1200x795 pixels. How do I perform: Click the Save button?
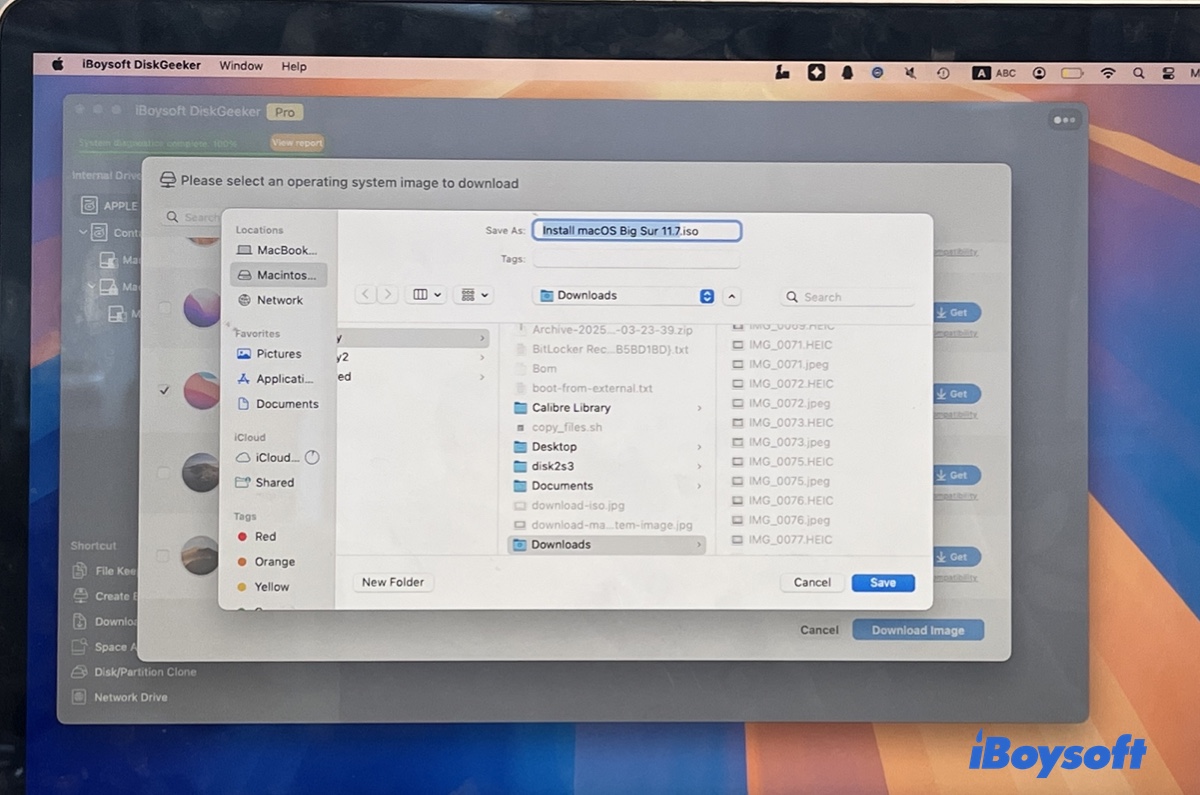click(883, 582)
